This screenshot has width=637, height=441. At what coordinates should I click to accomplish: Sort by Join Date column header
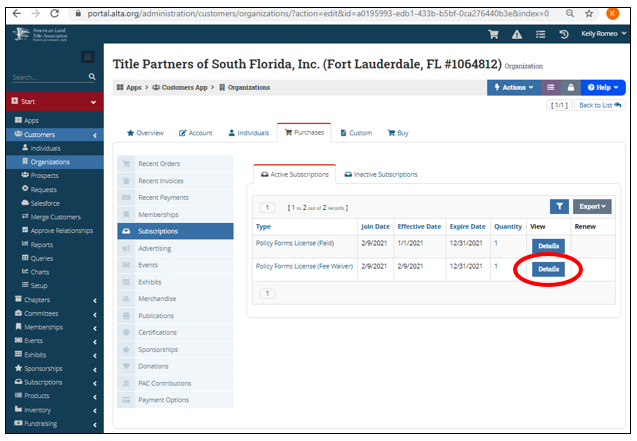tap(375, 227)
